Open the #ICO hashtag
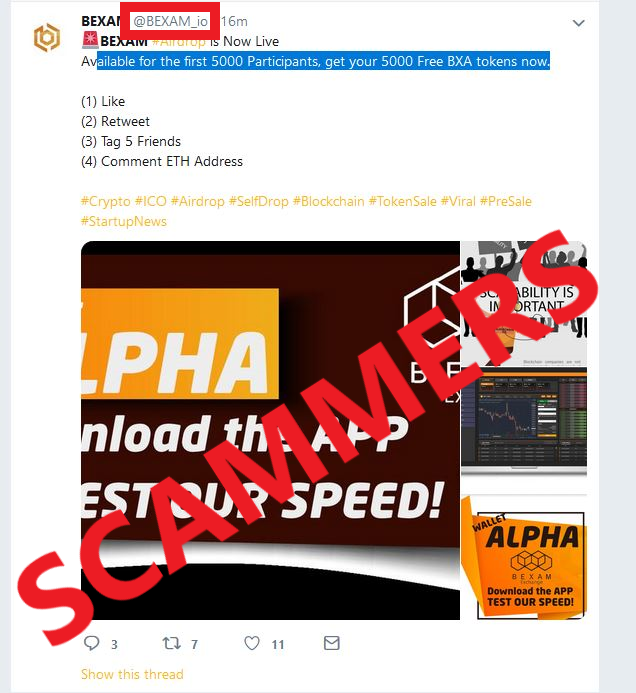Screen dimensions: 636x693 [x=151, y=202]
